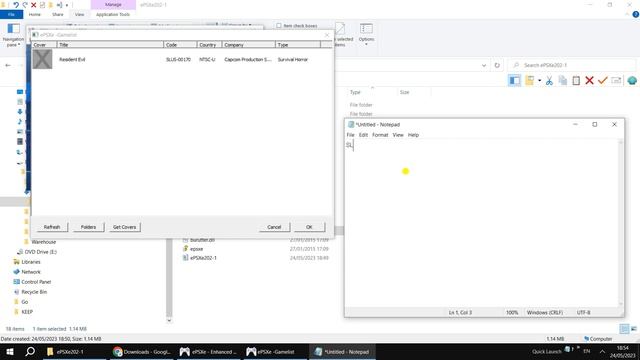The width and height of the screenshot is (640, 360).
Task: Switch to ePSXe202-1 folder taskbar item
Action: click(73, 351)
